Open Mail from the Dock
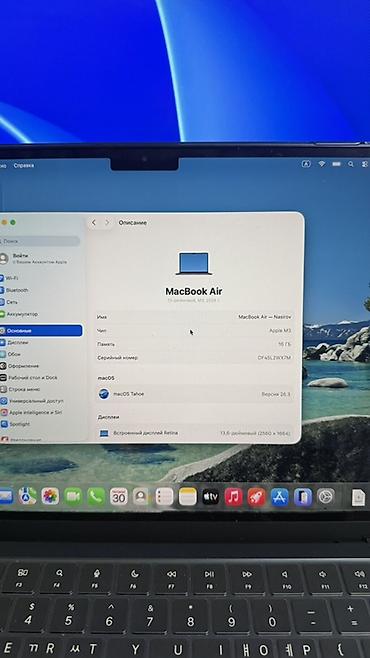The width and height of the screenshot is (370, 658). 5,497
